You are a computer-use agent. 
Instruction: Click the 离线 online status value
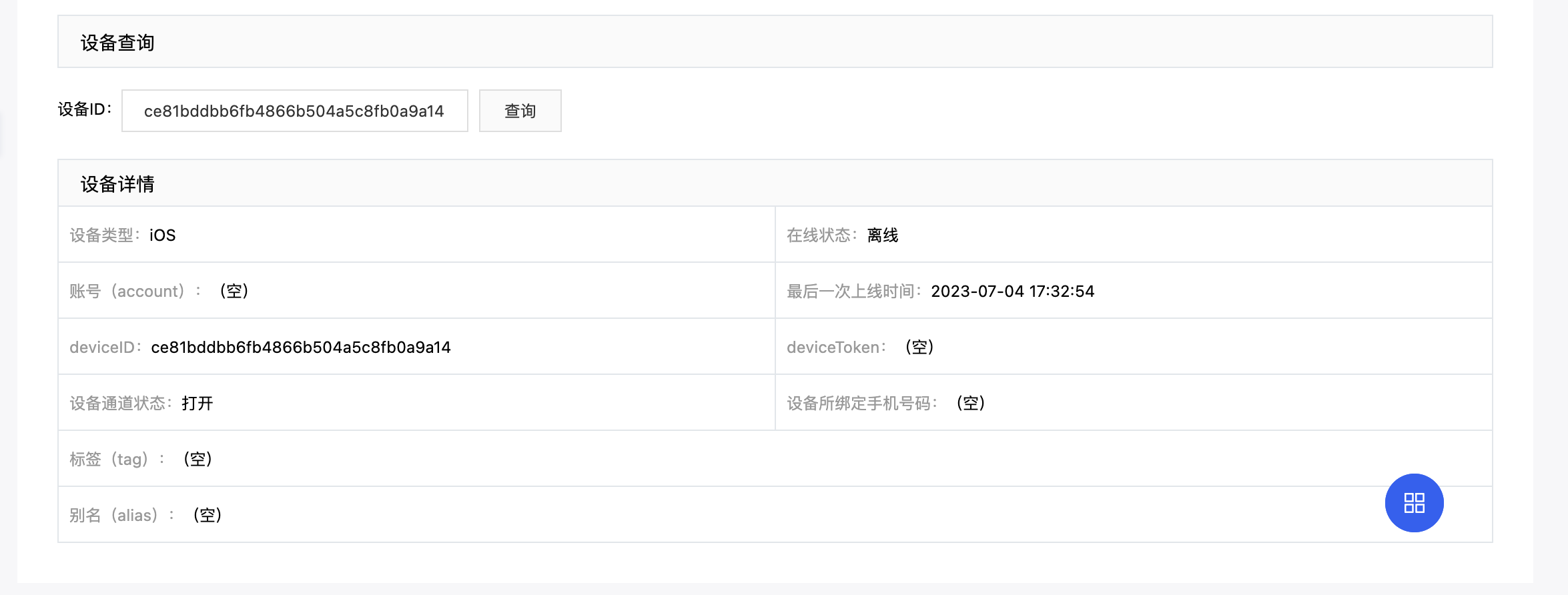(882, 235)
